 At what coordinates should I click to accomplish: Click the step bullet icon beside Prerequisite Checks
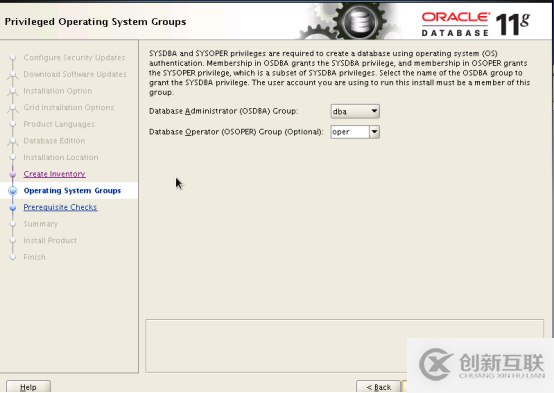[13, 207]
